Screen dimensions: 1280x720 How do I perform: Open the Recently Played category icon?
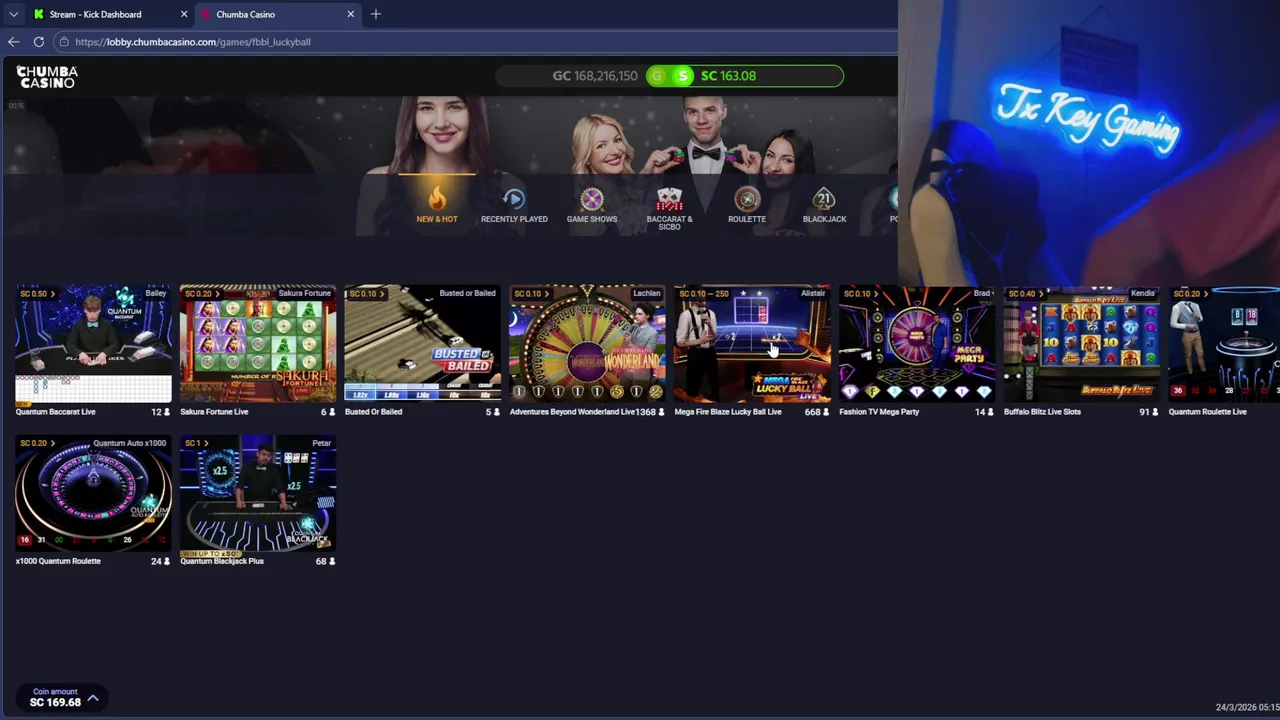514,204
